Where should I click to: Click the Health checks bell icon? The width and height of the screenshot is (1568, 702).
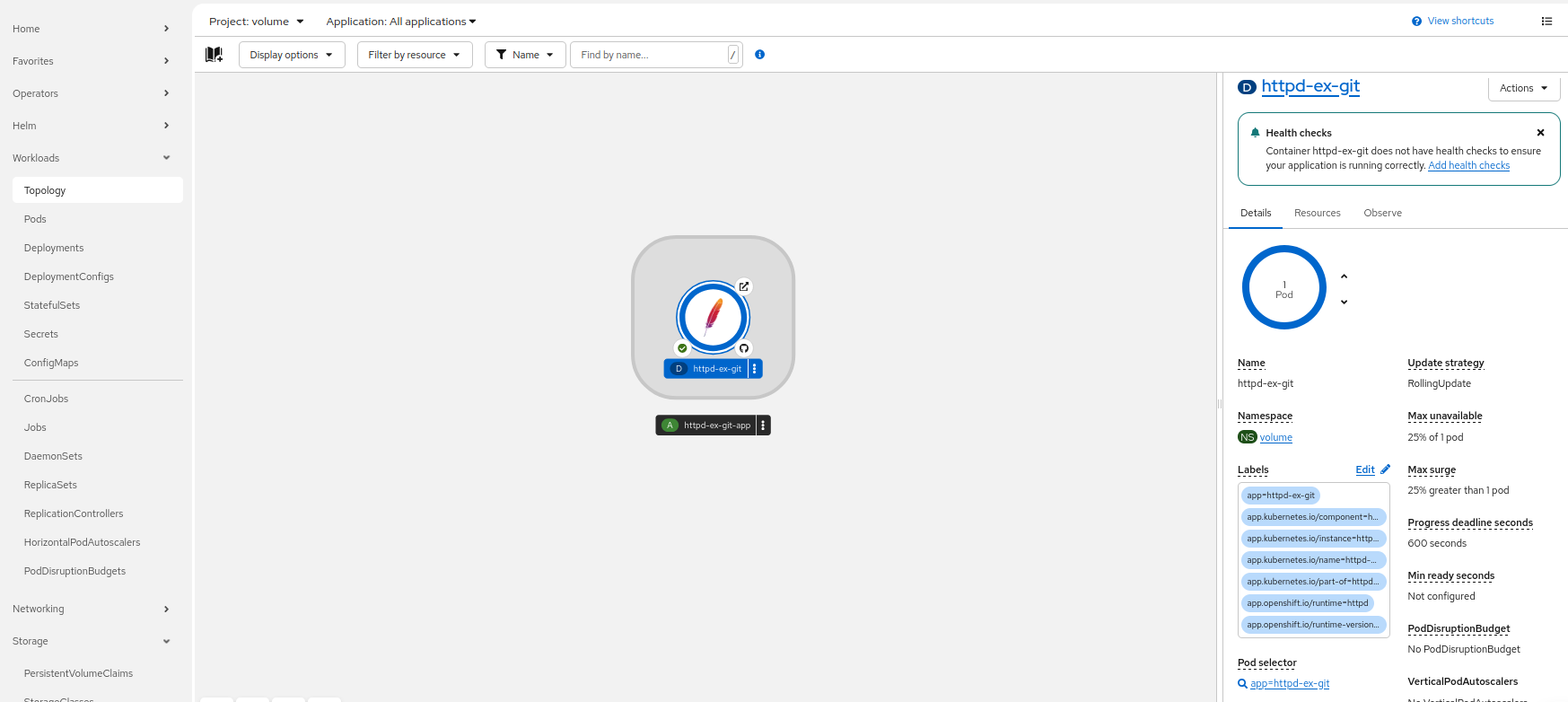[1255, 133]
